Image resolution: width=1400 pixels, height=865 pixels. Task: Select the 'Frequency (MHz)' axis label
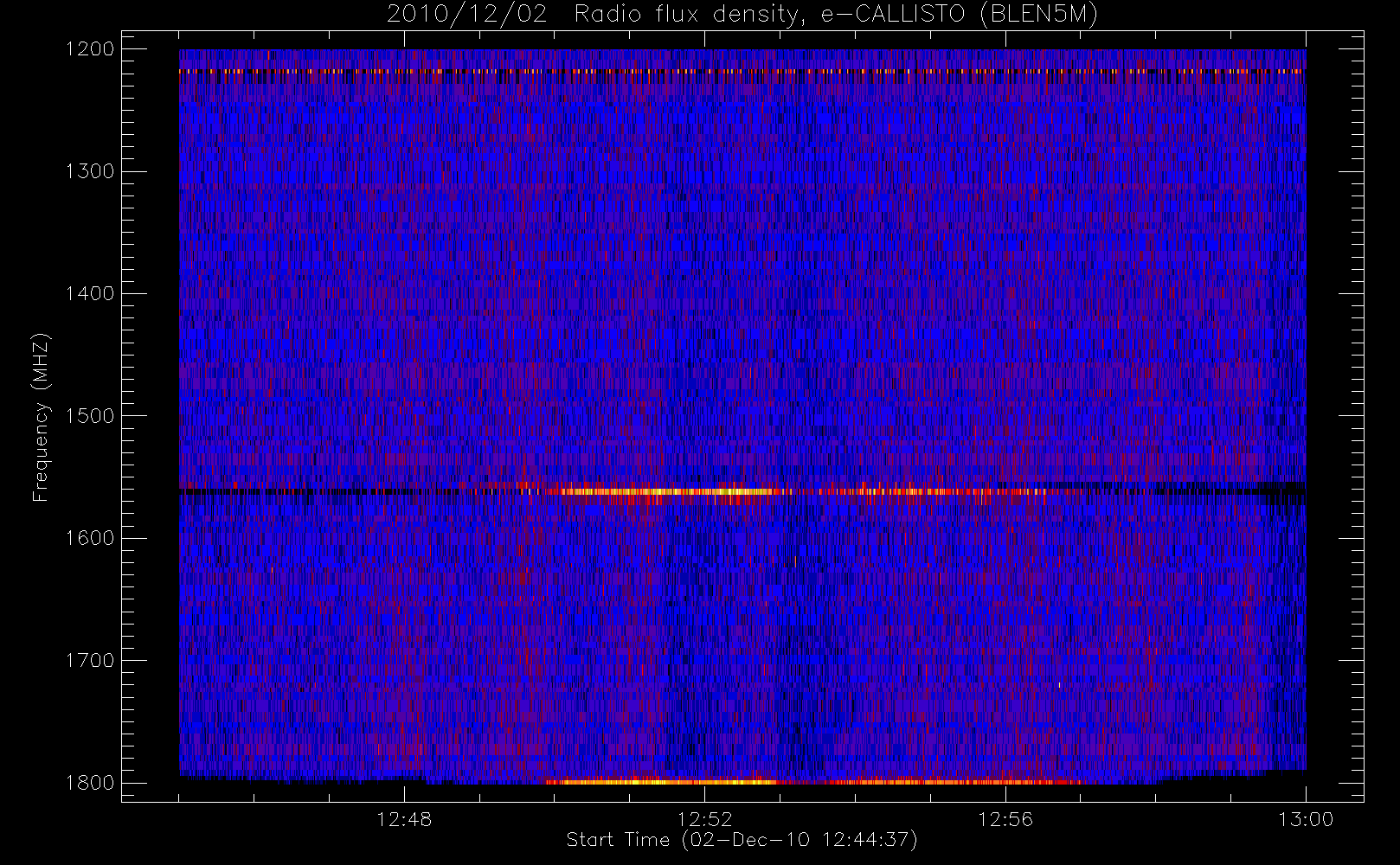tap(41, 417)
